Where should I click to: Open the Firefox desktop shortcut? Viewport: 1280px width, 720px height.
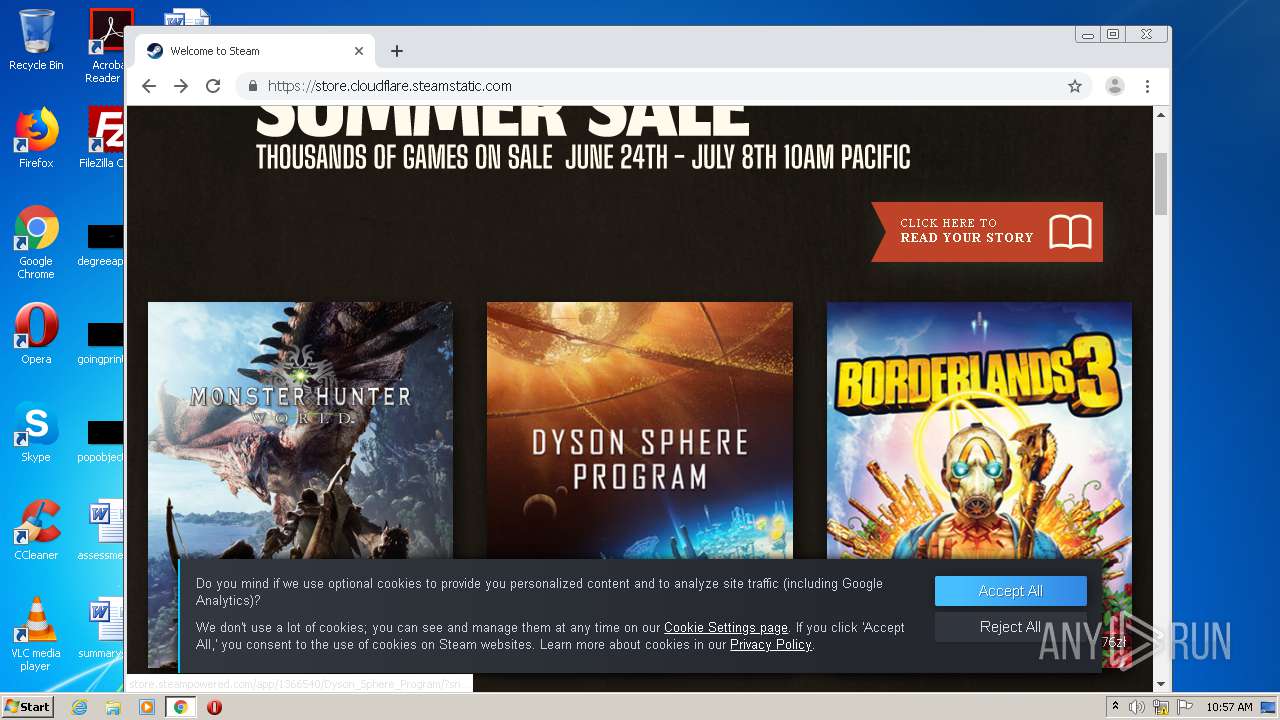point(36,137)
